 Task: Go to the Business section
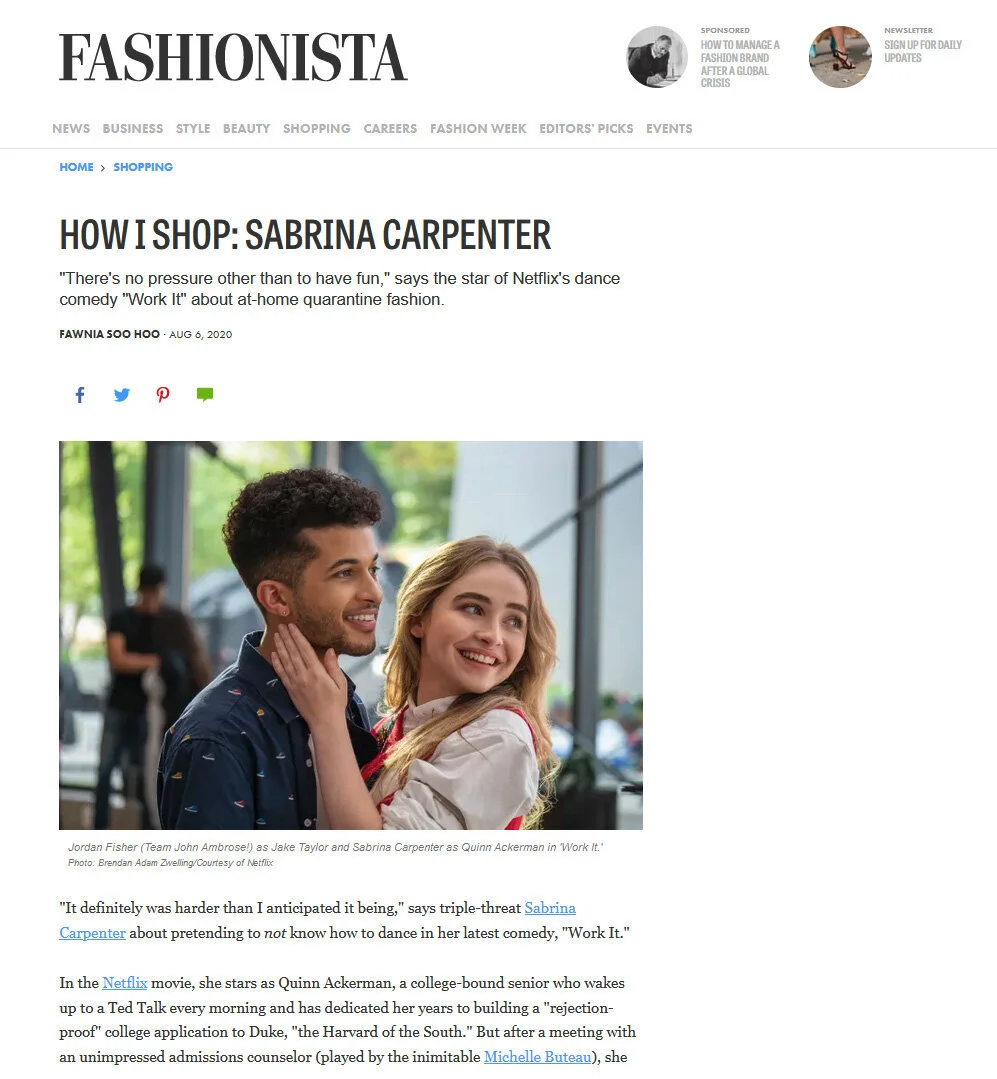click(133, 129)
